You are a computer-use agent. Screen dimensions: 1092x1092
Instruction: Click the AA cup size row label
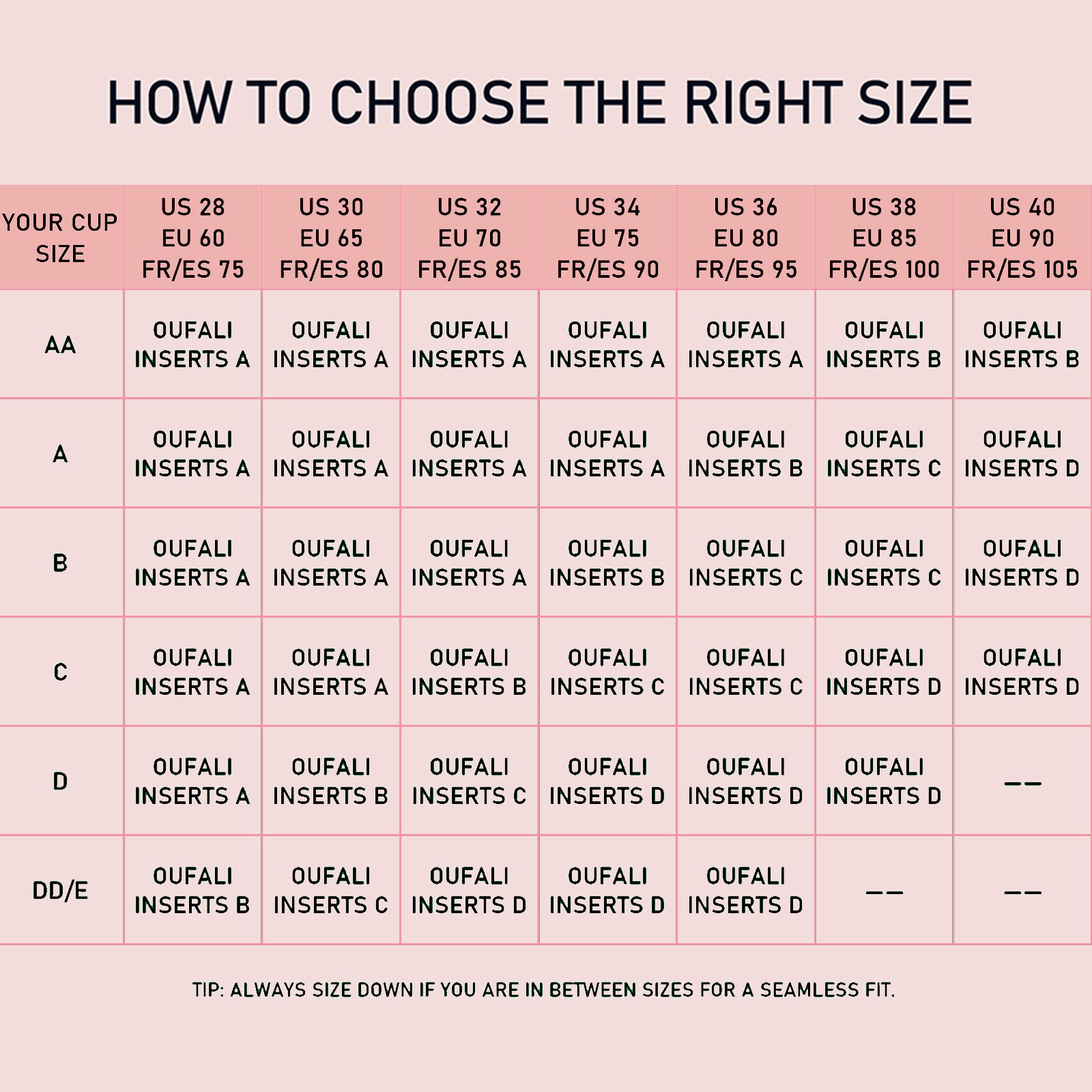[61, 344]
